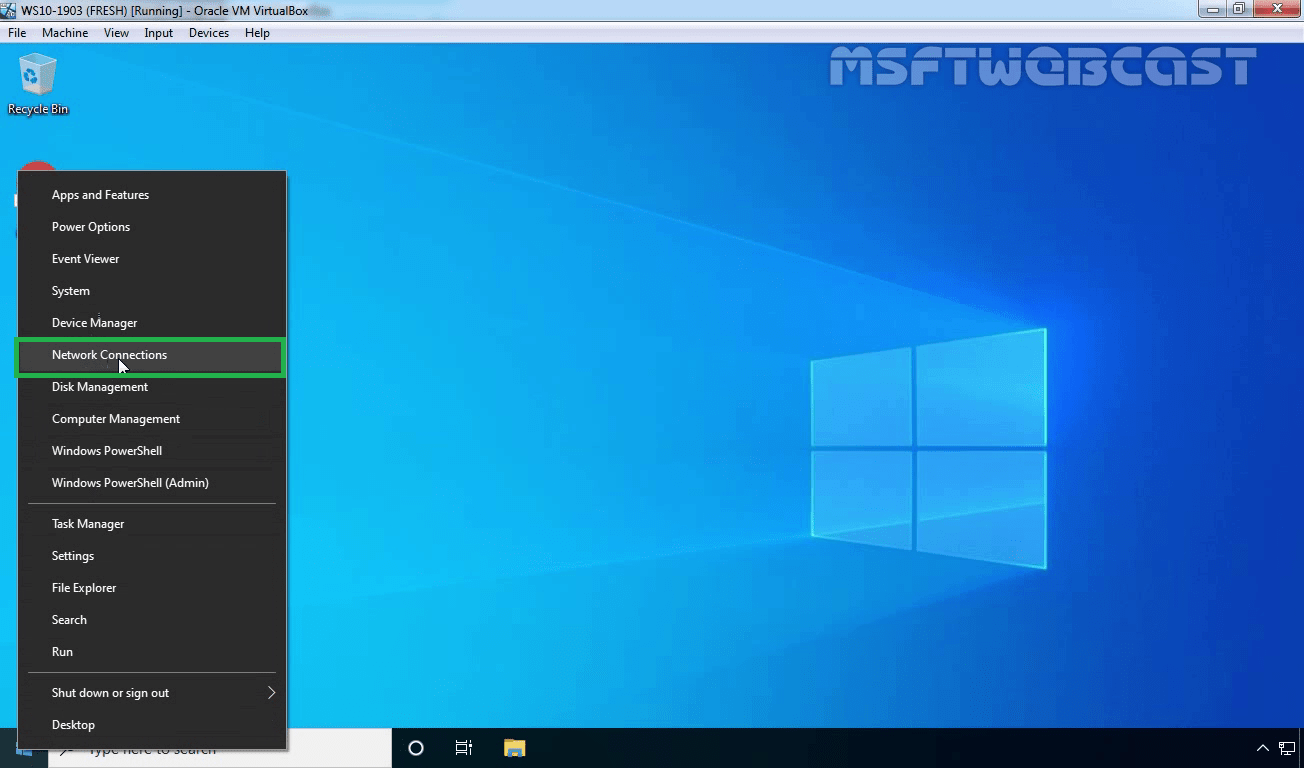
Task: Select System in the context menu
Action: (152, 291)
